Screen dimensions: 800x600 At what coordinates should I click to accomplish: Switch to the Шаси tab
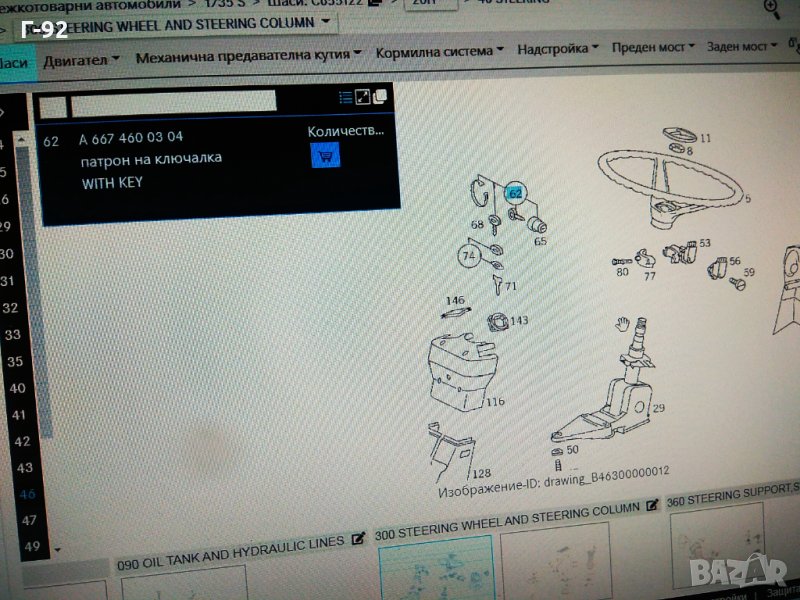(14, 62)
